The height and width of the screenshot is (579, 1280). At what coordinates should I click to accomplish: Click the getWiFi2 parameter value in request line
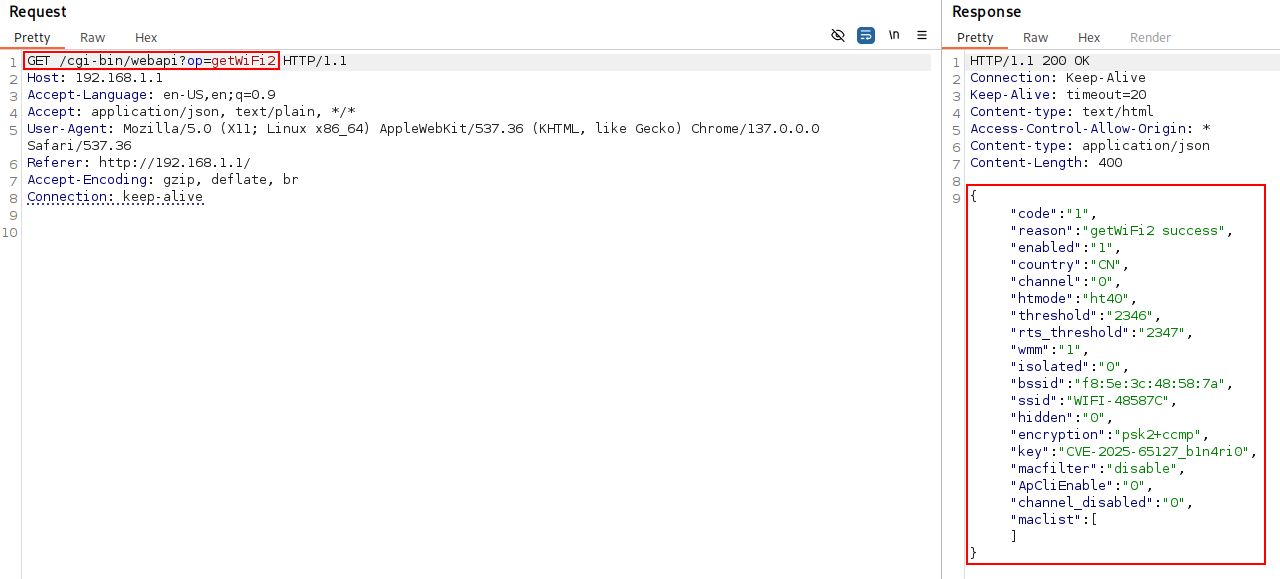point(243,61)
